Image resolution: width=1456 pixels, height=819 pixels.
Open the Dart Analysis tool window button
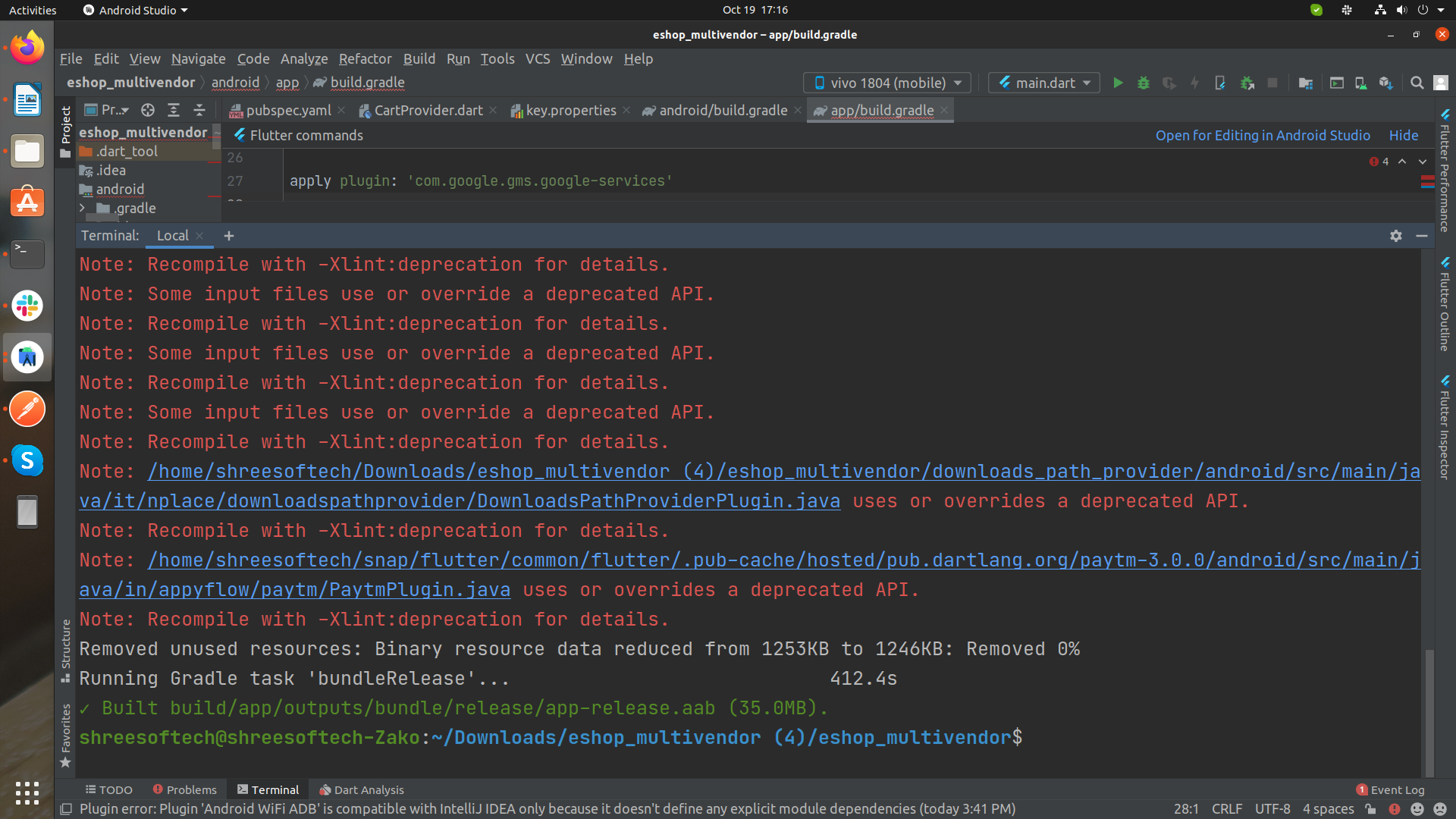(x=361, y=789)
